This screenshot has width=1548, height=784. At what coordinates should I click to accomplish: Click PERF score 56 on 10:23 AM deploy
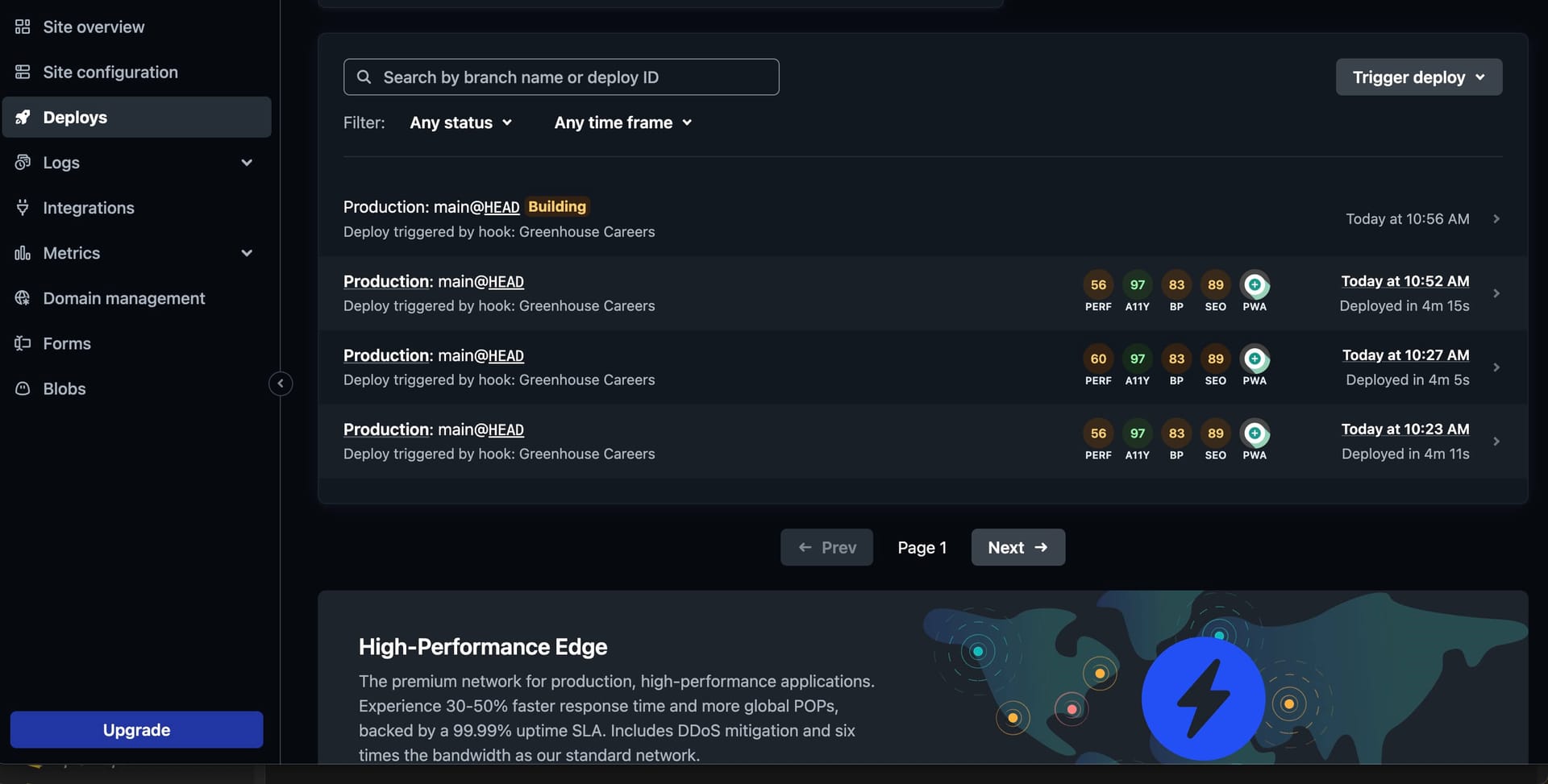tap(1098, 433)
